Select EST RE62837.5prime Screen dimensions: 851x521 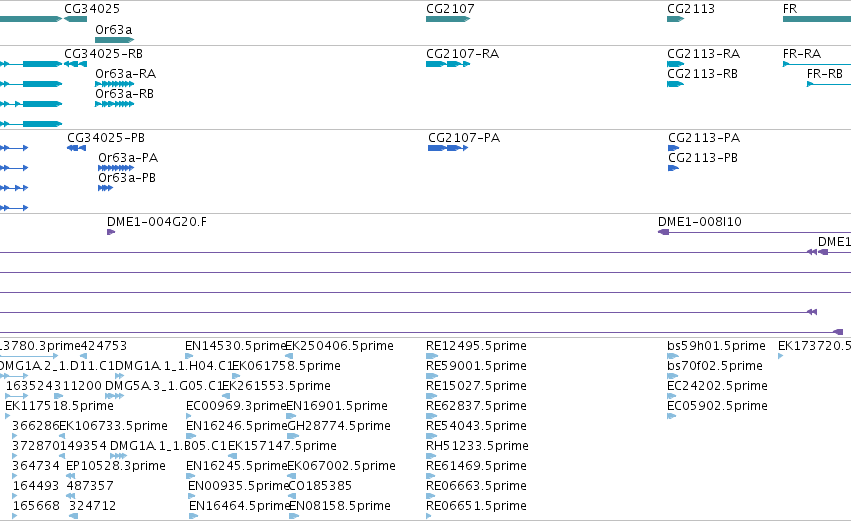click(x=476, y=406)
